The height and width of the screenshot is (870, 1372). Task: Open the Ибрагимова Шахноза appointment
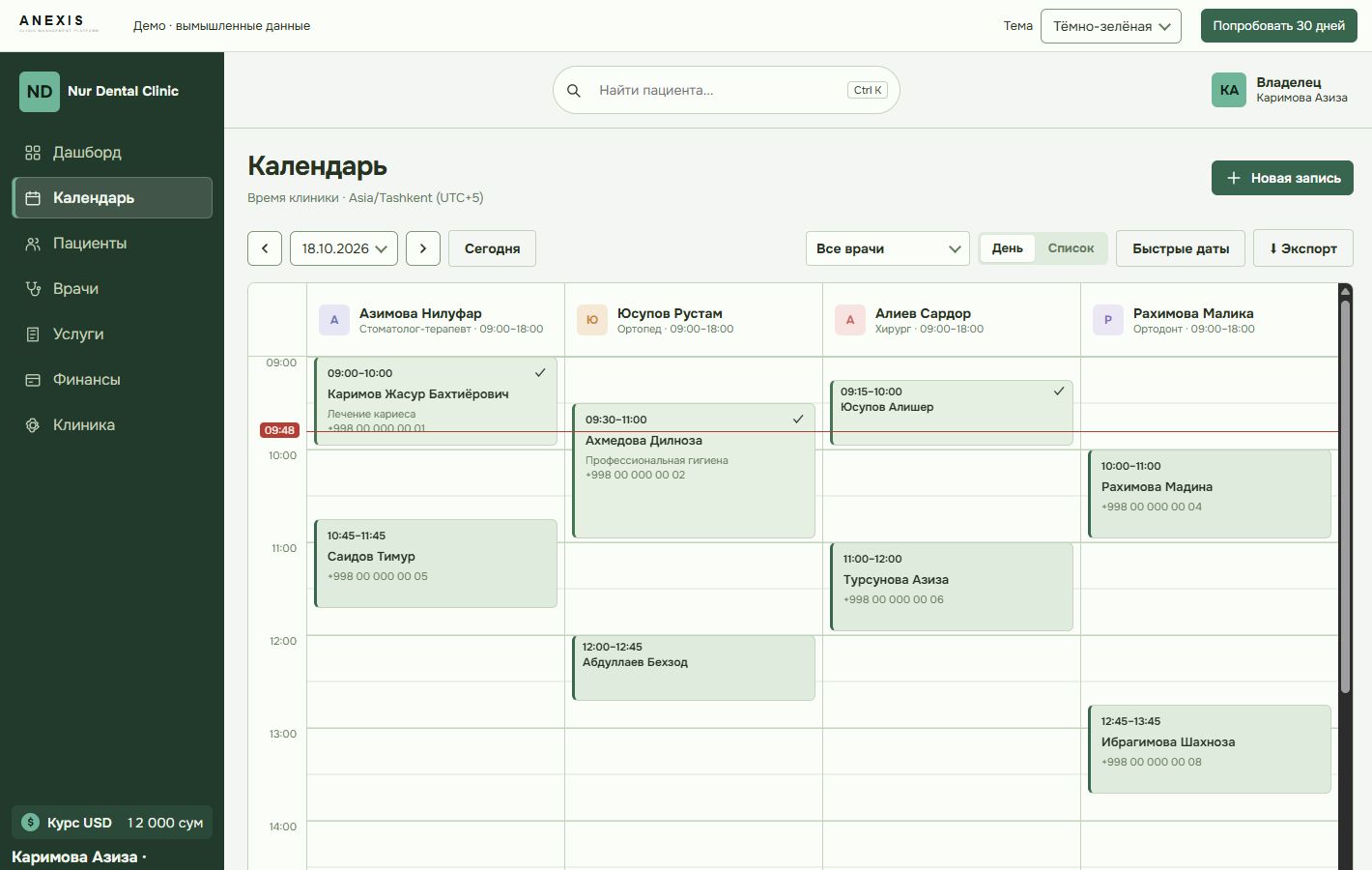(1210, 749)
